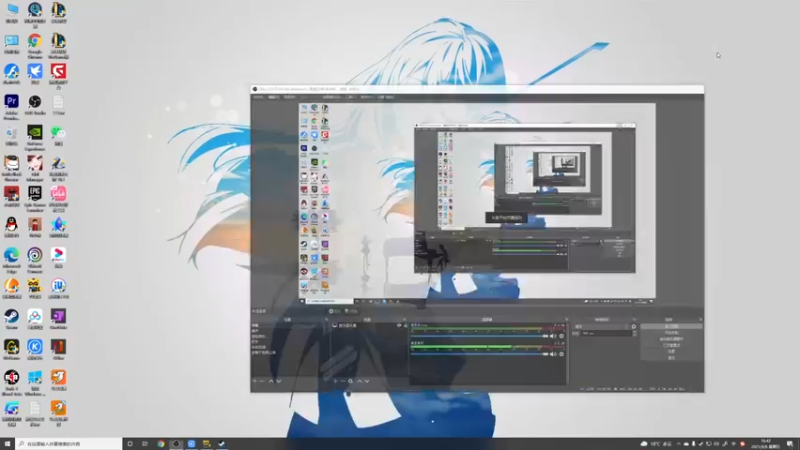Screen dimensions: 800x450
Task: Open first mixer channel gear settings
Action: tap(561, 336)
